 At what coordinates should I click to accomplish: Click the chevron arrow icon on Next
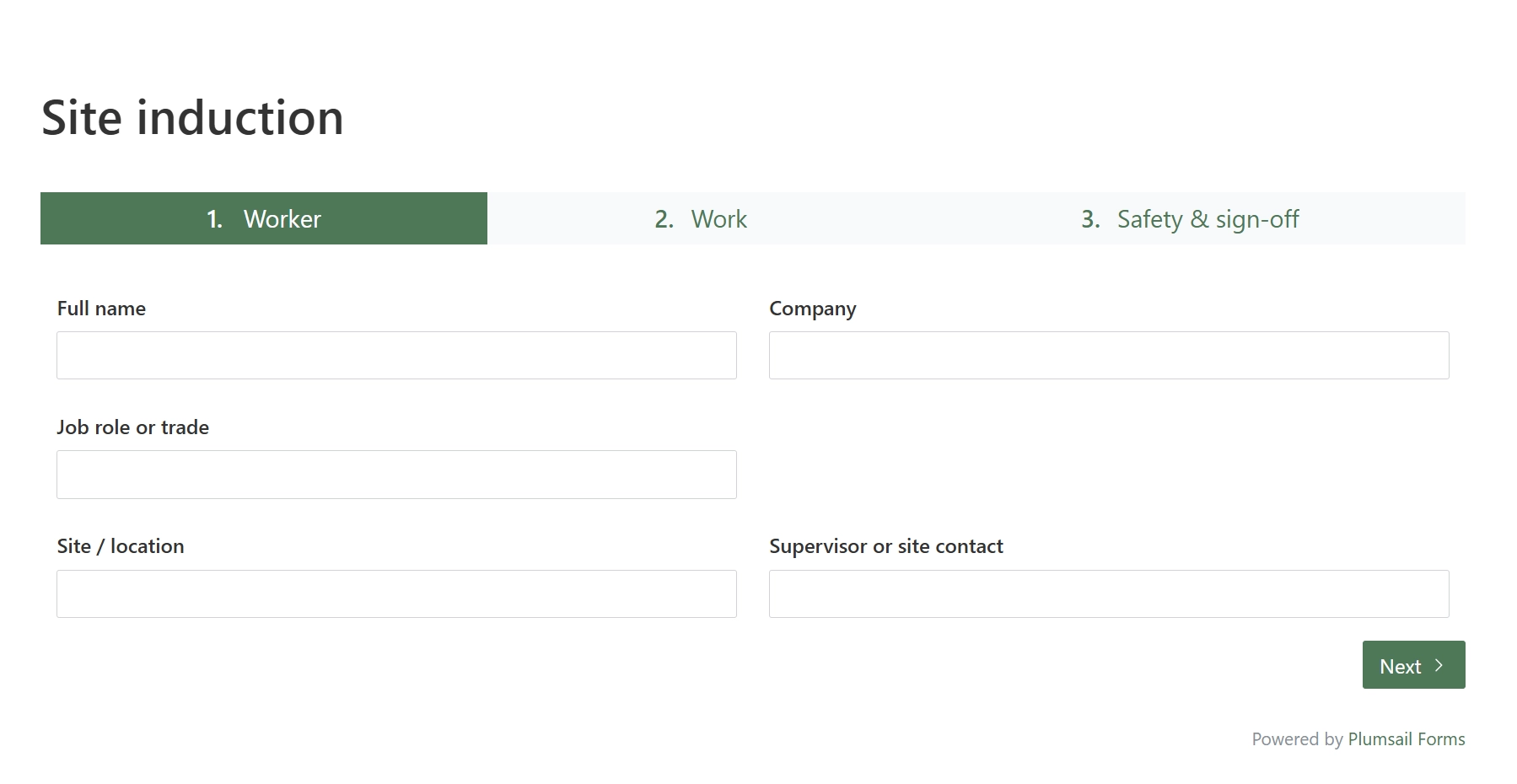1439,665
